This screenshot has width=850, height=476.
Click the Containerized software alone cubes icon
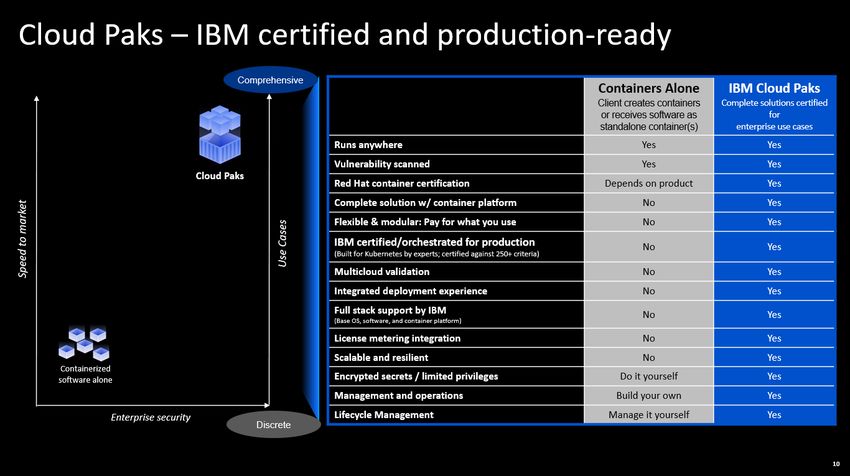click(84, 344)
